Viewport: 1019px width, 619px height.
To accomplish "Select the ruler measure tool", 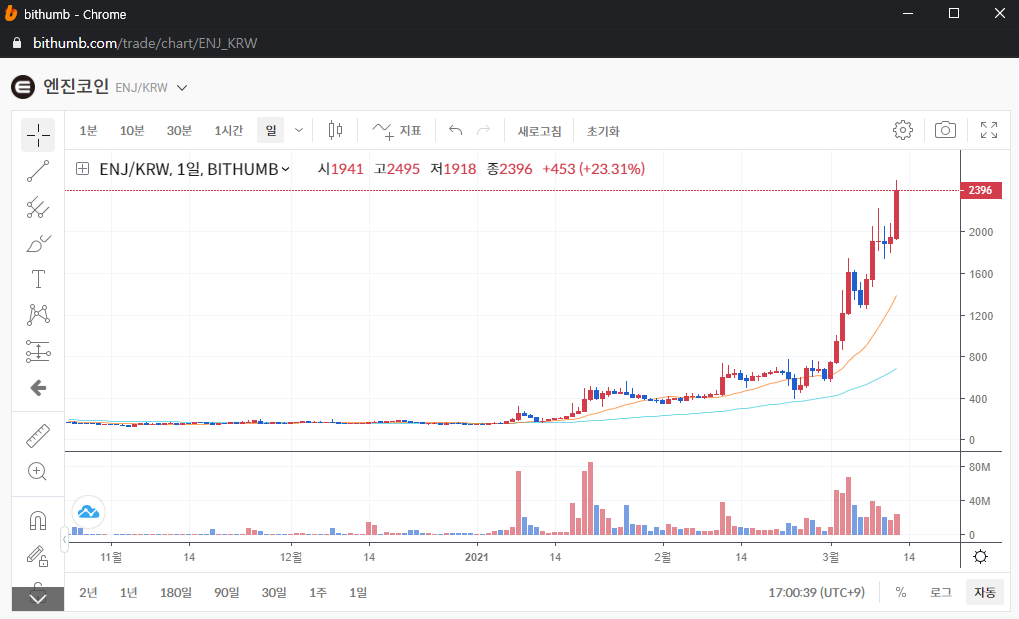I will 38,436.
